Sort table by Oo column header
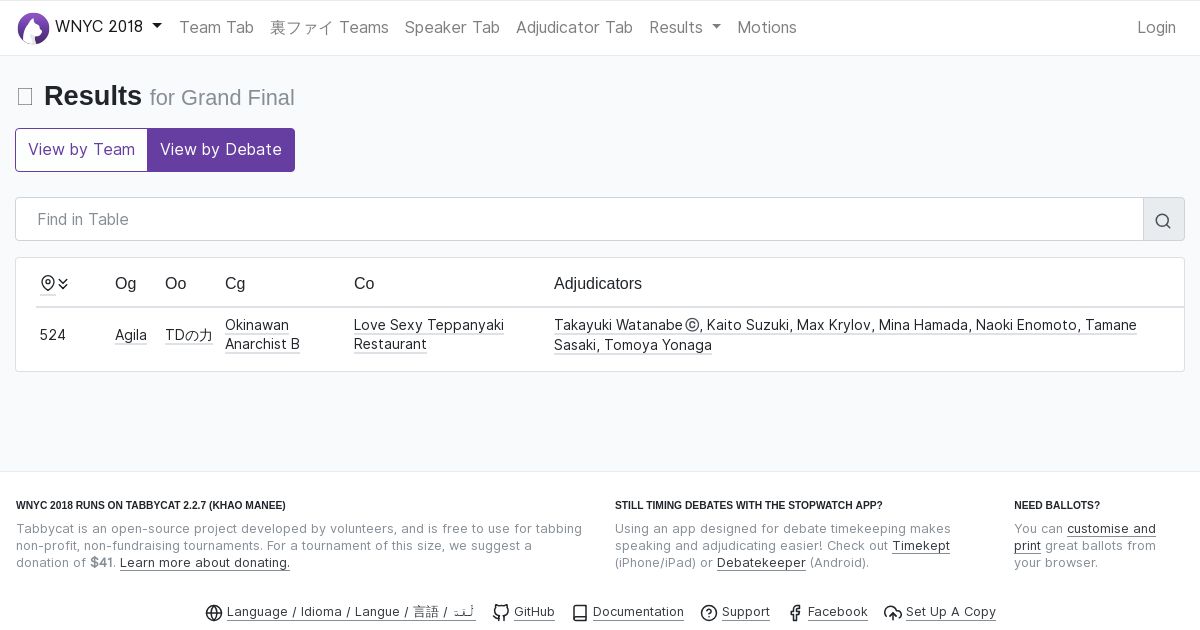 175,284
